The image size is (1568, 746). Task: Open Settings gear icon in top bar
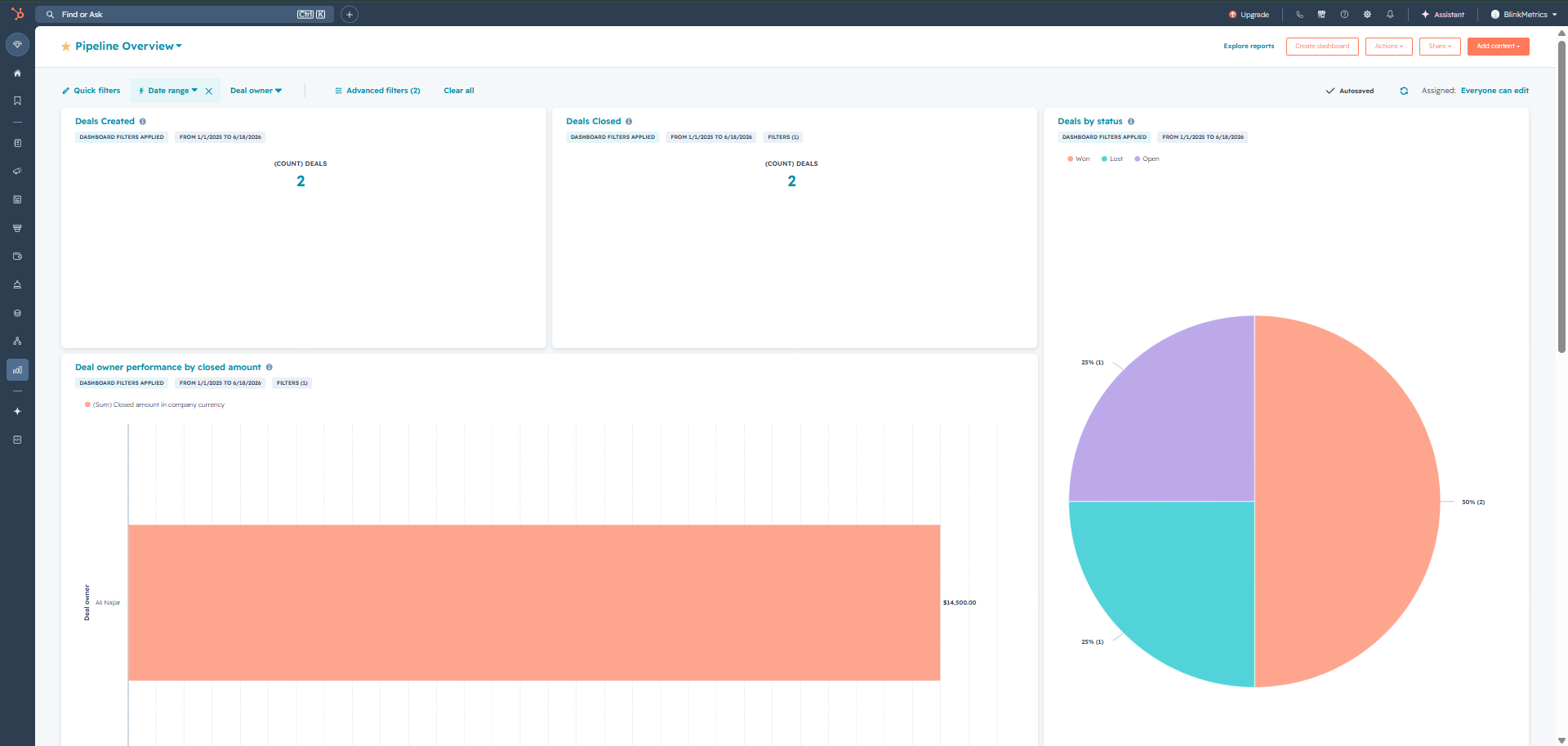[x=1367, y=14]
